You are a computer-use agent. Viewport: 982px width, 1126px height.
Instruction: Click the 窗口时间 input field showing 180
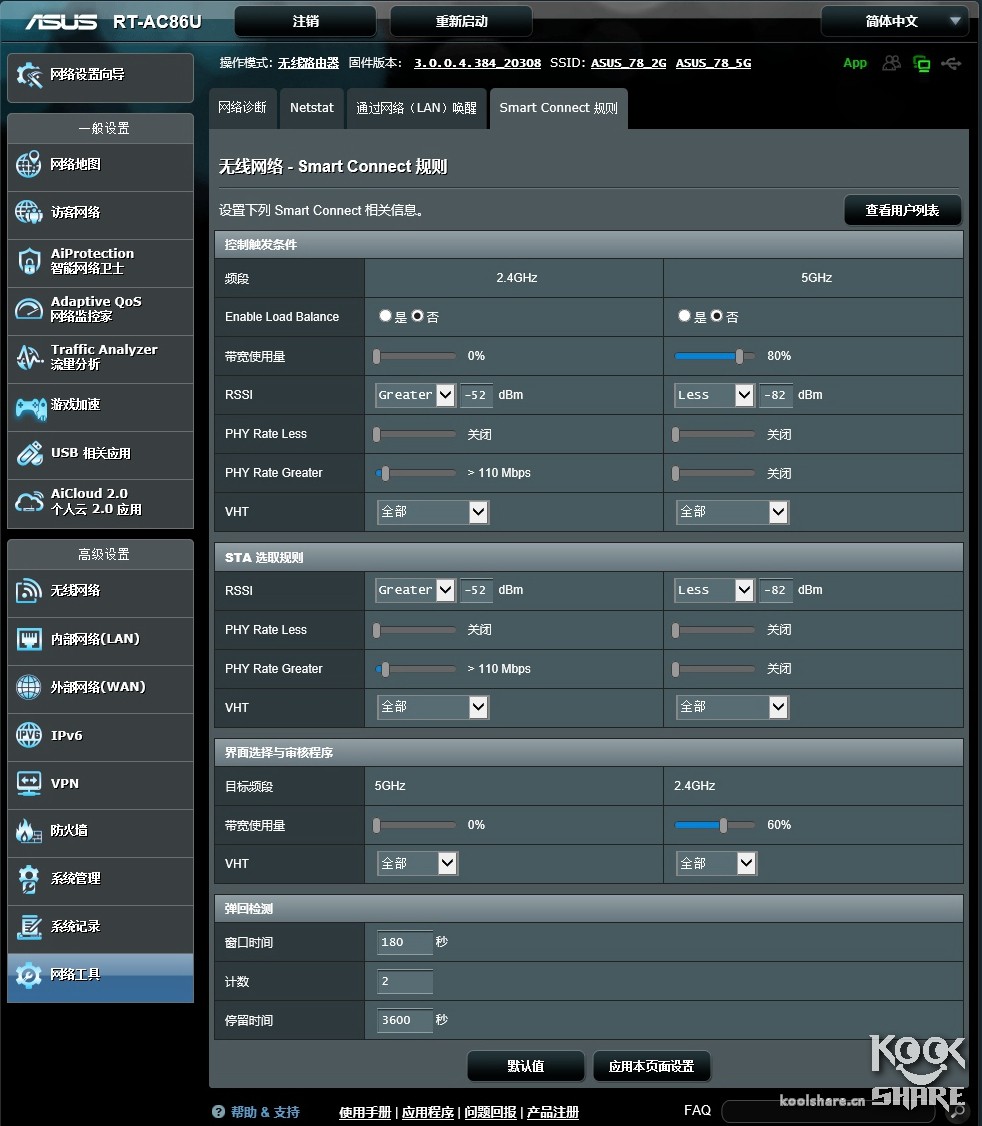tap(404, 942)
